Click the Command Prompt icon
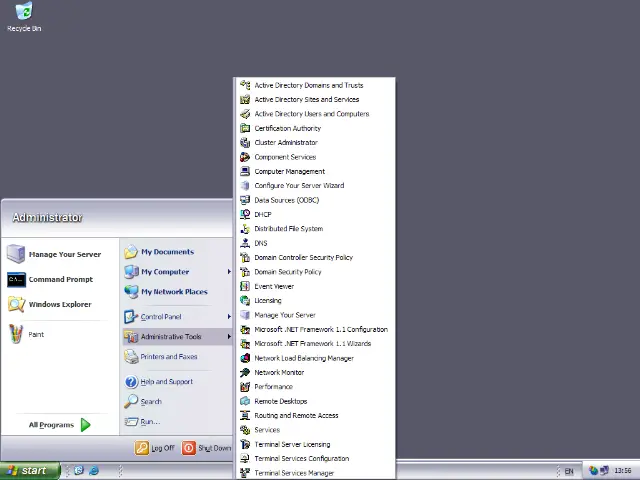Viewport: 640px width, 480px height. (16, 280)
